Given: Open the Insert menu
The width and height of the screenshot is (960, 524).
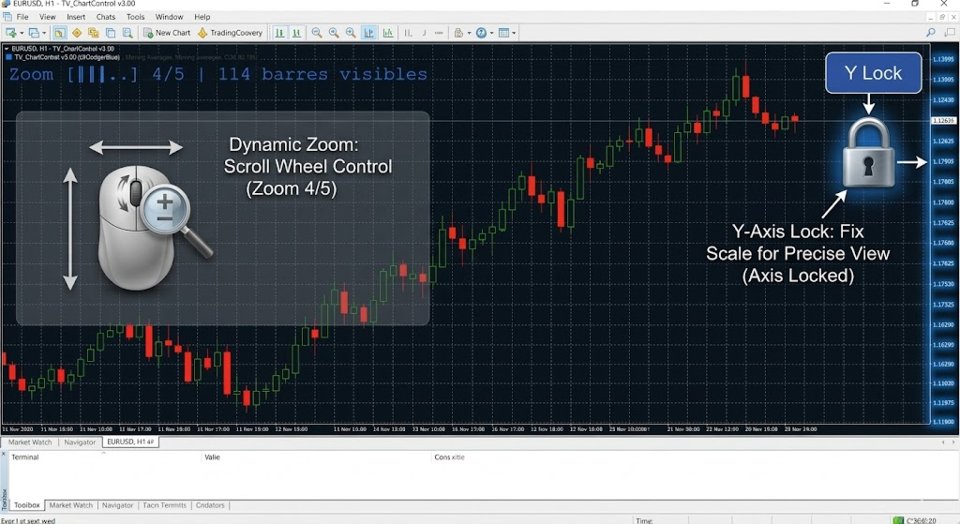Looking at the screenshot, I should click(76, 17).
